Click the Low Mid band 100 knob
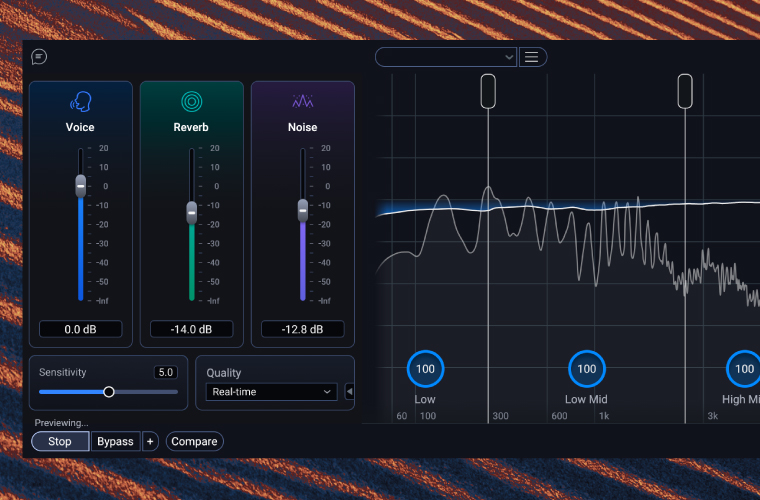 point(586,369)
